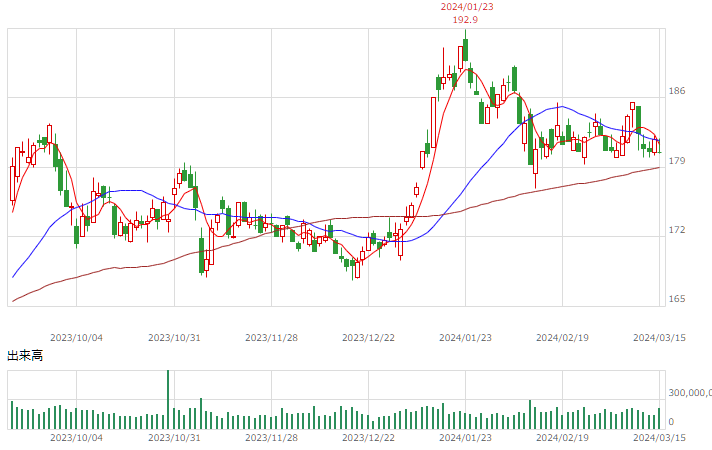Click 2023/10/04 date under the price chart
This screenshot has height=450, width=712.
point(76,338)
